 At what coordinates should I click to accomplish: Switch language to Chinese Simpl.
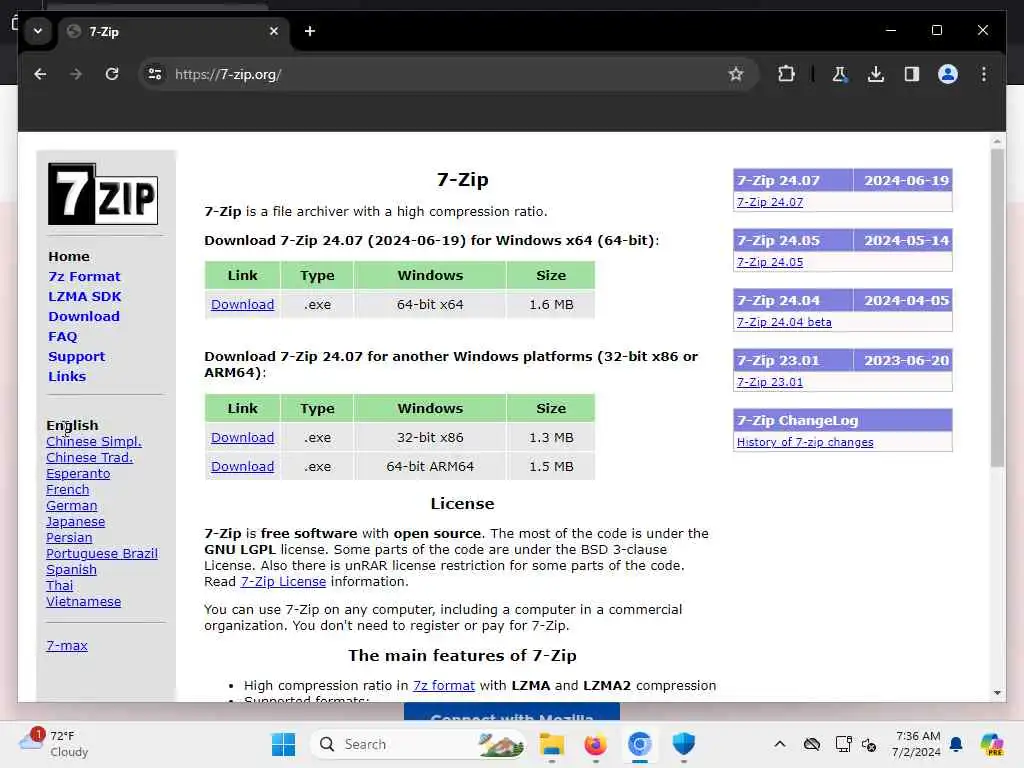pyautogui.click(x=93, y=441)
